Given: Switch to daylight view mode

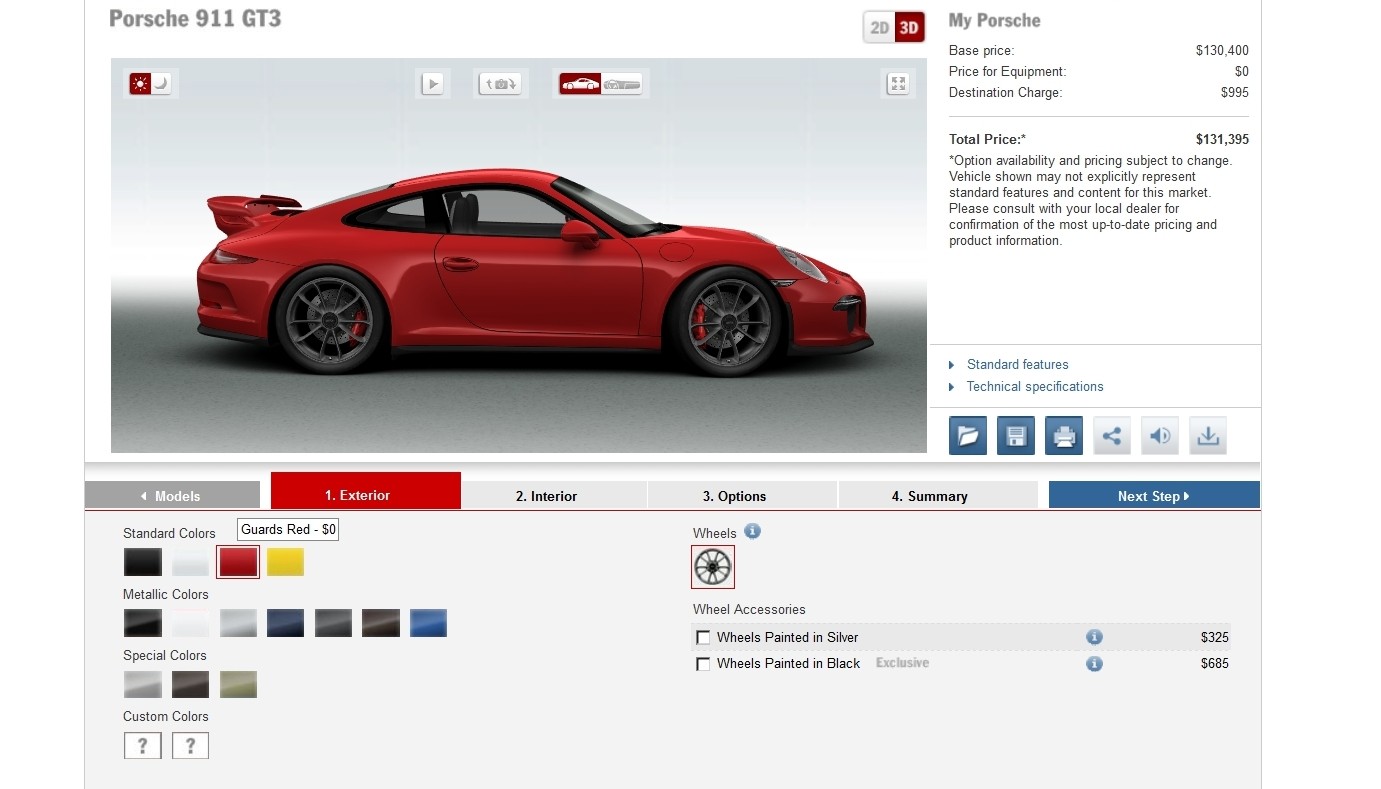Looking at the screenshot, I should (x=140, y=83).
